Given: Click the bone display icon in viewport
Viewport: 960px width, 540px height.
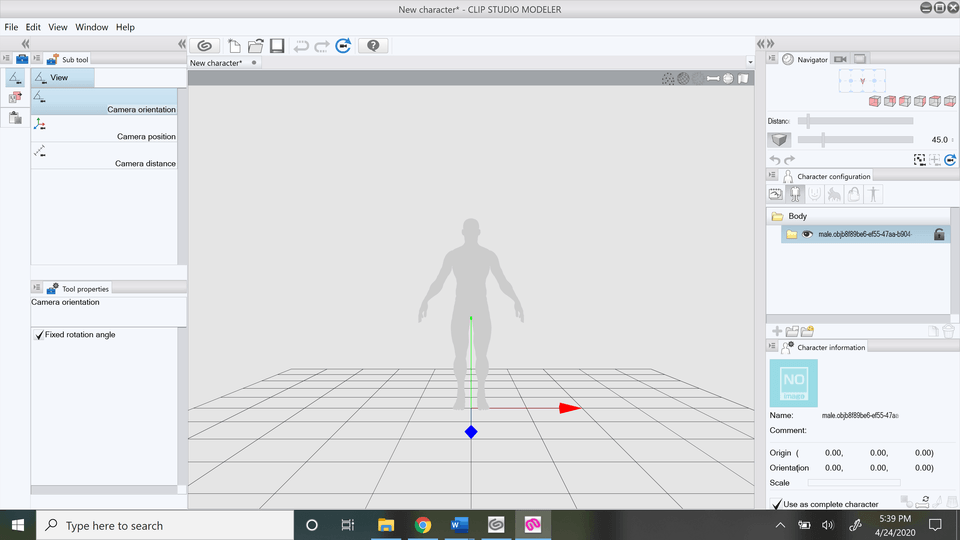Looking at the screenshot, I should (x=713, y=78).
